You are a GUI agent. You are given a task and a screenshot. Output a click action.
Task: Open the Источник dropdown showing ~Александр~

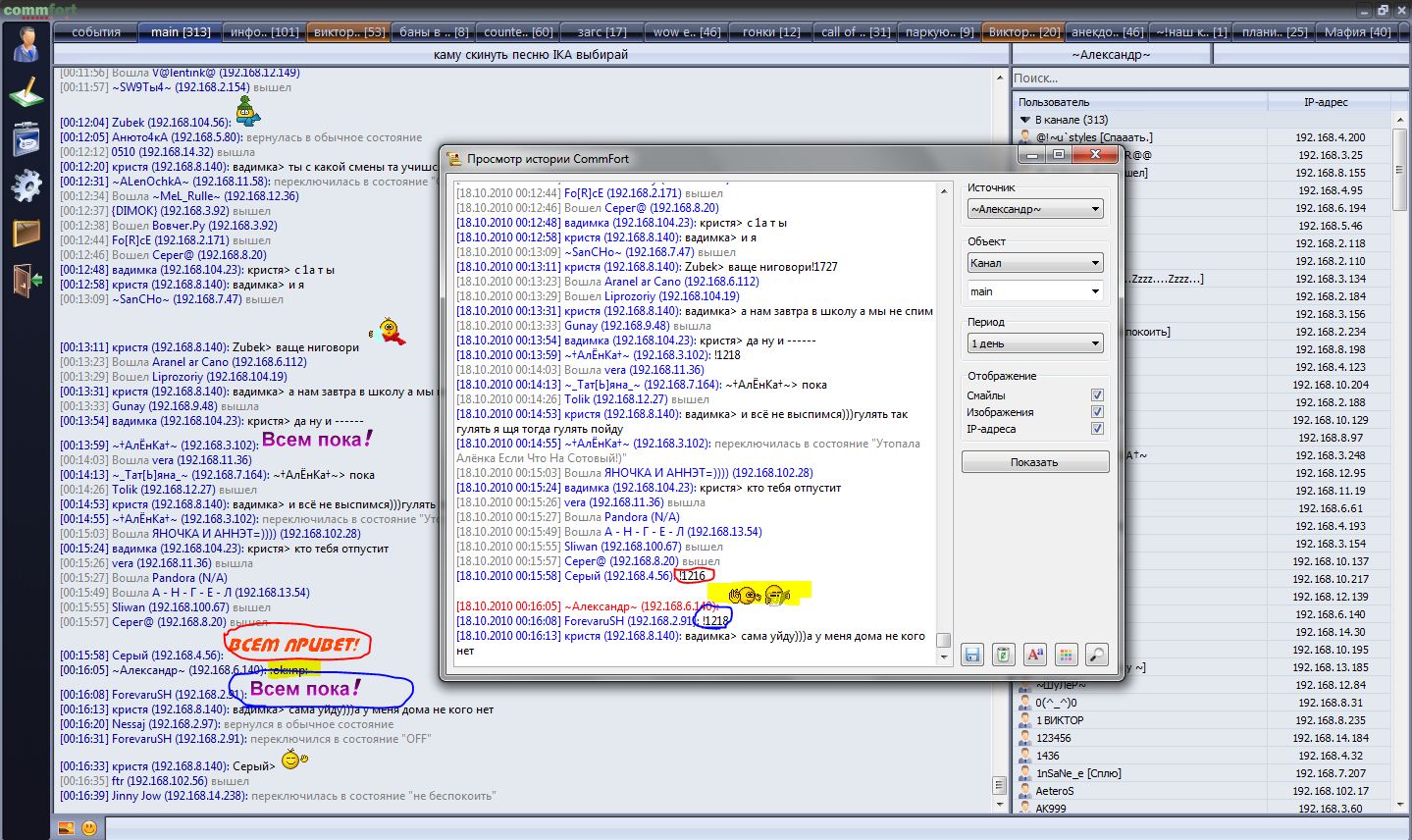coord(1035,209)
